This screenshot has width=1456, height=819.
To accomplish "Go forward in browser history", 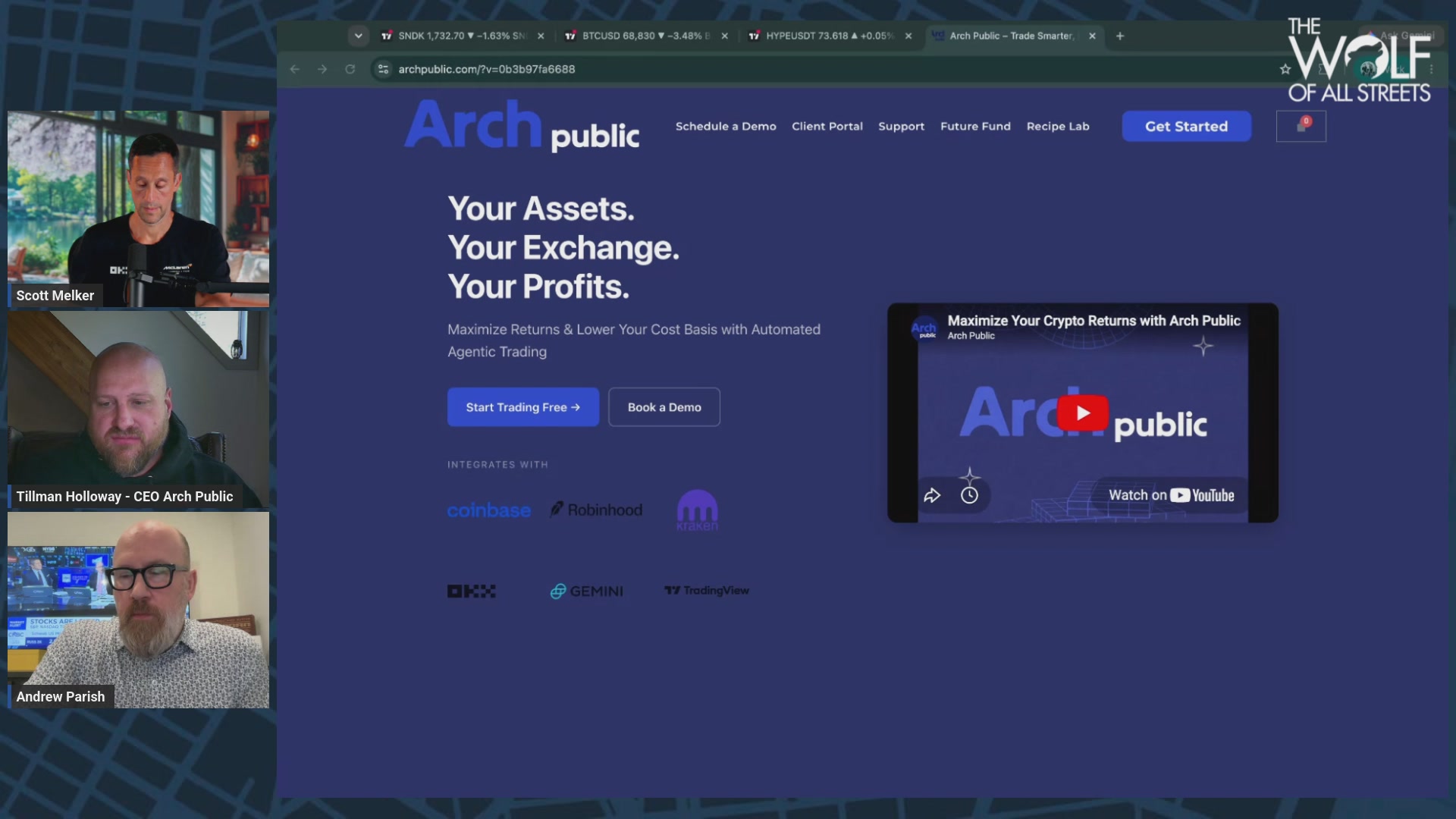I will point(322,69).
